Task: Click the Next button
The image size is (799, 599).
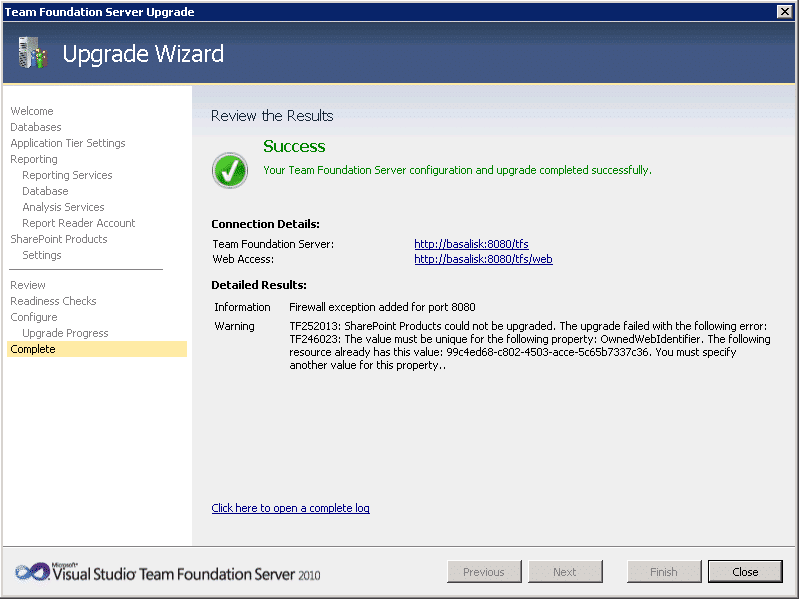Action: 565,571
